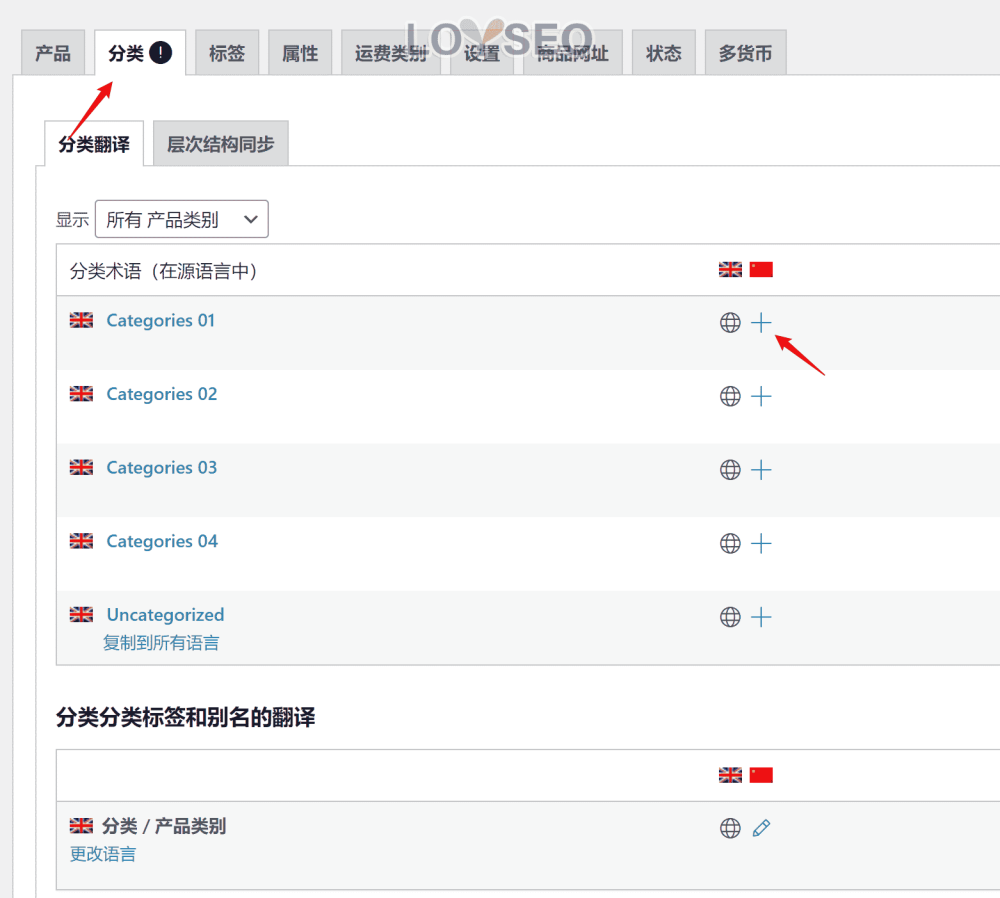Add Chinese translation for Categories 03
Viewport: 1000px width, 898px height.
point(761,470)
